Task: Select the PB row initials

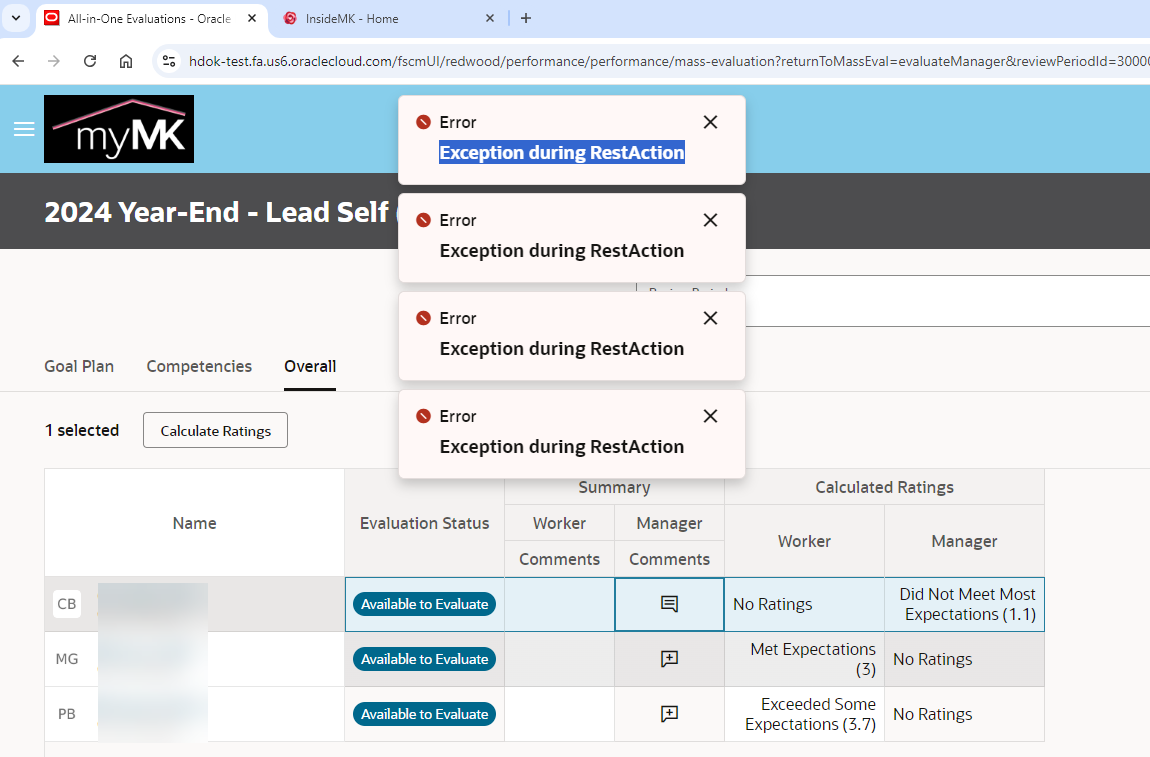Action: tap(67, 714)
